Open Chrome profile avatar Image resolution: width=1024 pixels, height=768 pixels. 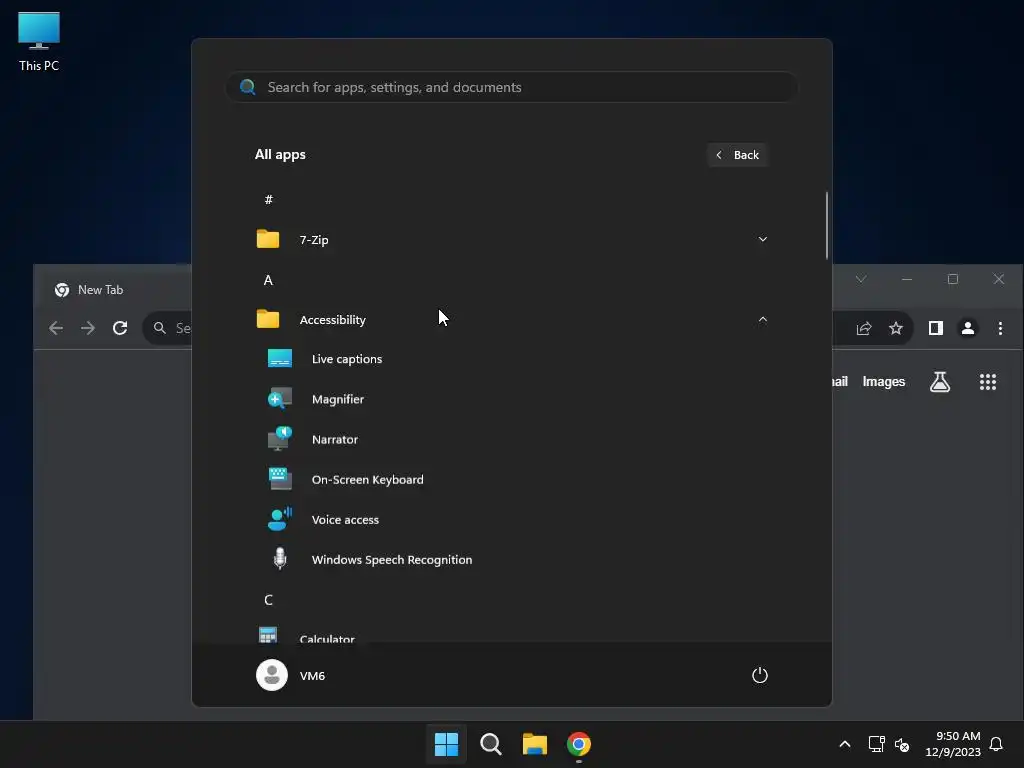click(968, 328)
